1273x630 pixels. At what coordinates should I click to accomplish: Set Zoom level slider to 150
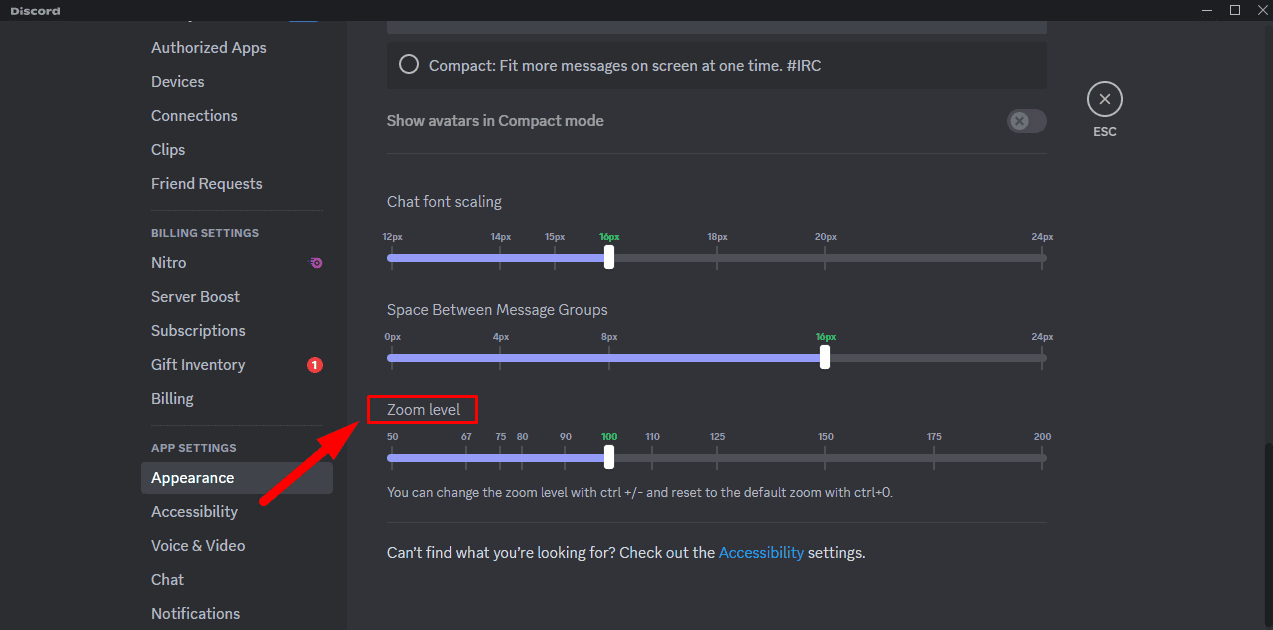tap(825, 458)
